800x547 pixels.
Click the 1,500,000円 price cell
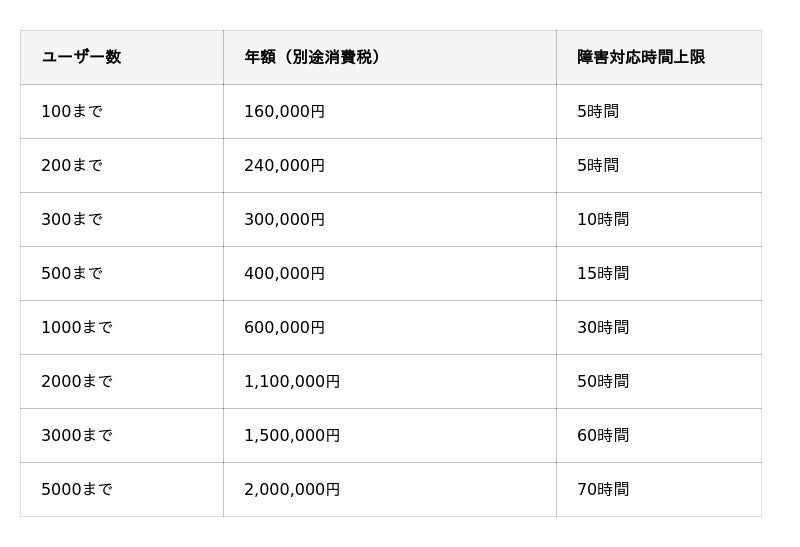[292, 435]
